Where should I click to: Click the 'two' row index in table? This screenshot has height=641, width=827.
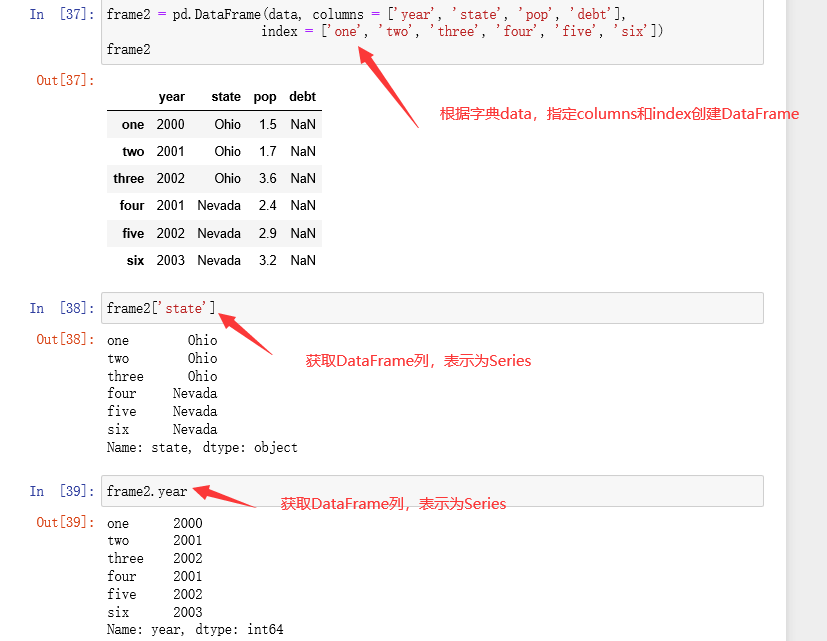[x=133, y=151]
